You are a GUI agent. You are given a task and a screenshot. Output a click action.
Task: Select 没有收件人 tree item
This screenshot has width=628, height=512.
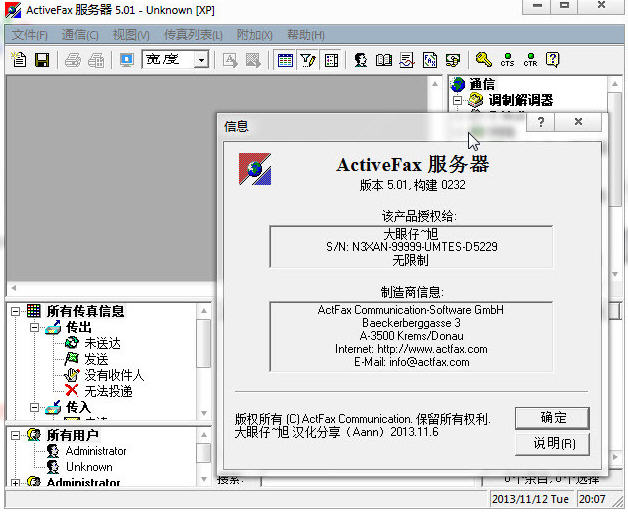point(114,375)
